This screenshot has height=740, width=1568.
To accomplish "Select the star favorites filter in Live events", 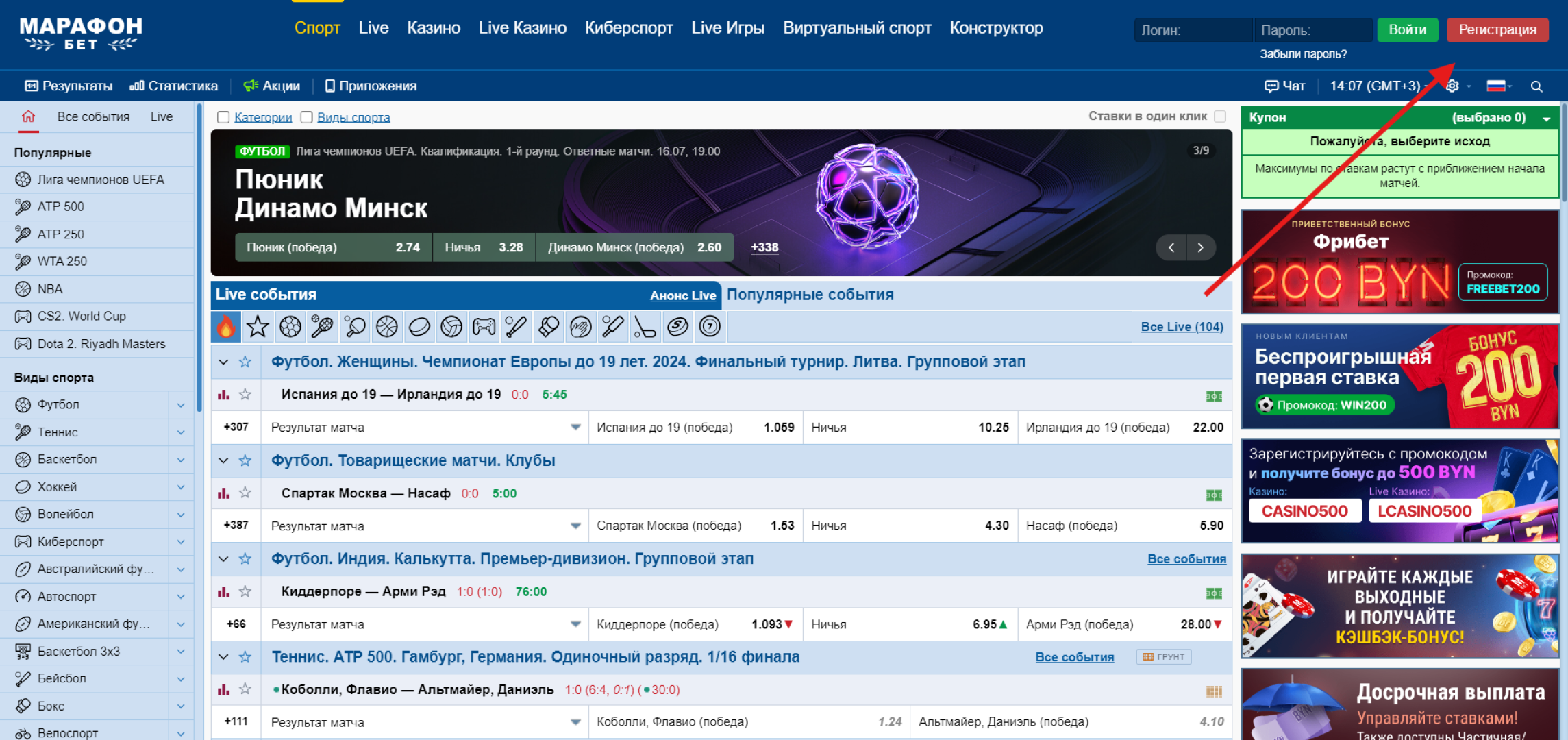I will (x=258, y=327).
